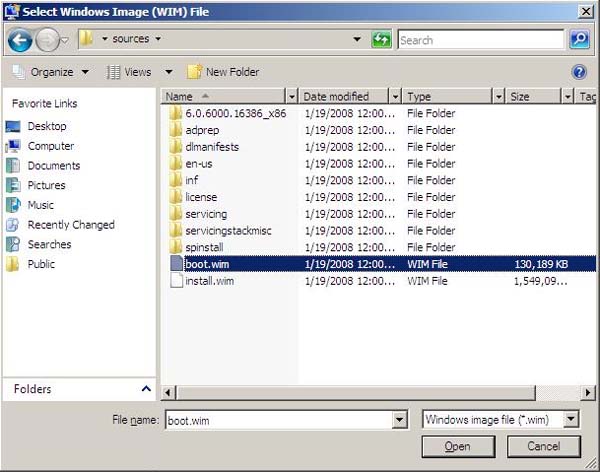Click the boot.wim file icon
The height and width of the screenshot is (472, 600).
click(176, 264)
